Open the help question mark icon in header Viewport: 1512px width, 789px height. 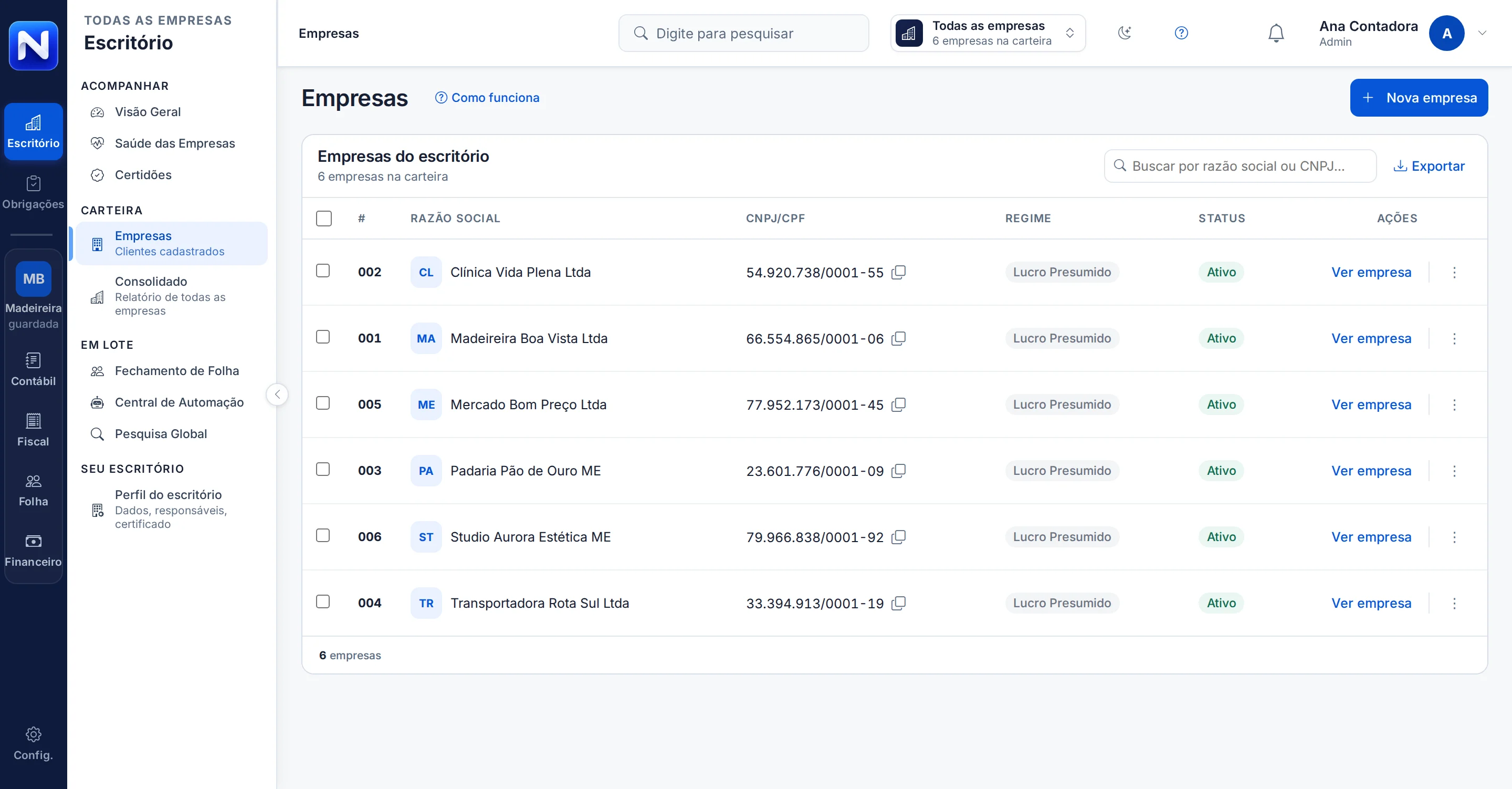[x=1181, y=33]
